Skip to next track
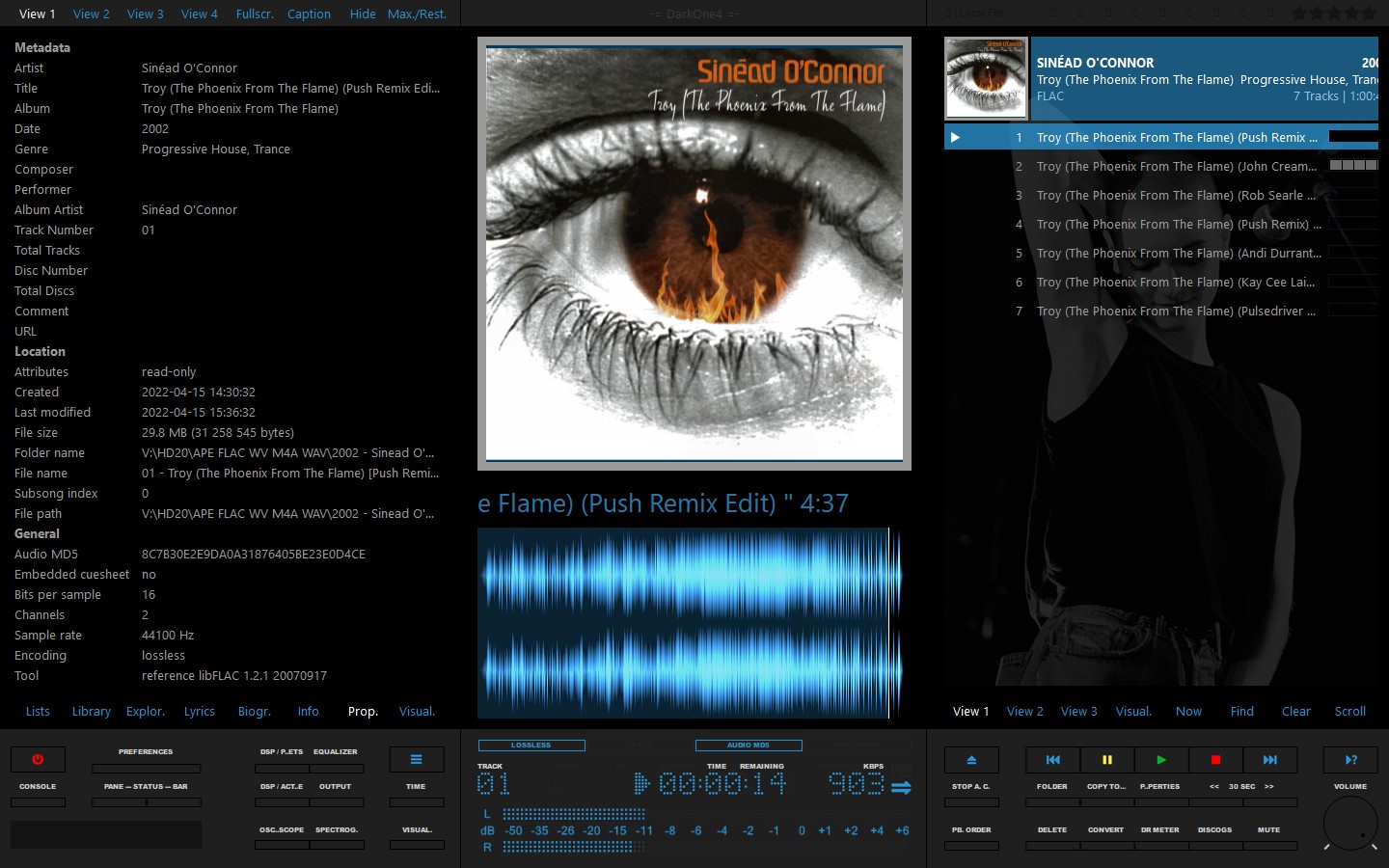The width and height of the screenshot is (1389, 868). pos(1269,760)
